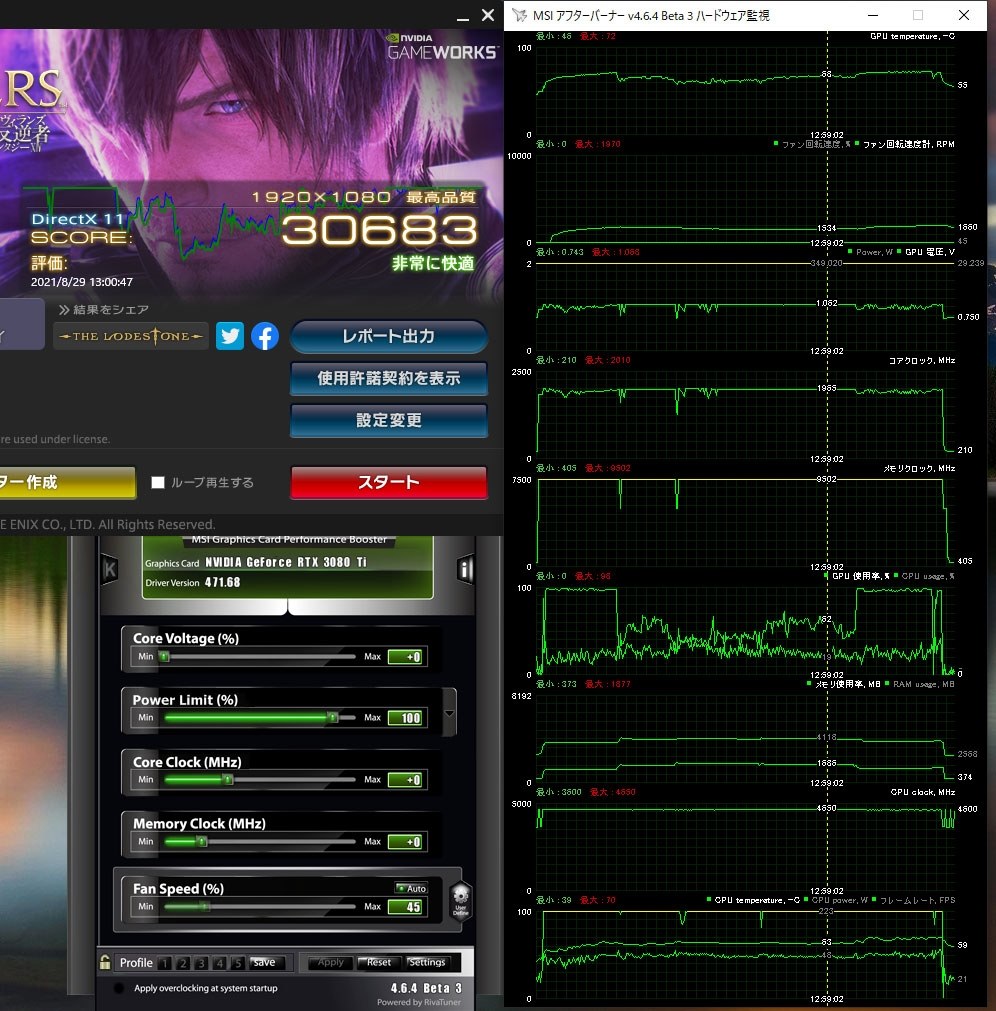
Task: Toggle the ループ再生する loop checkbox
Action: [158, 482]
